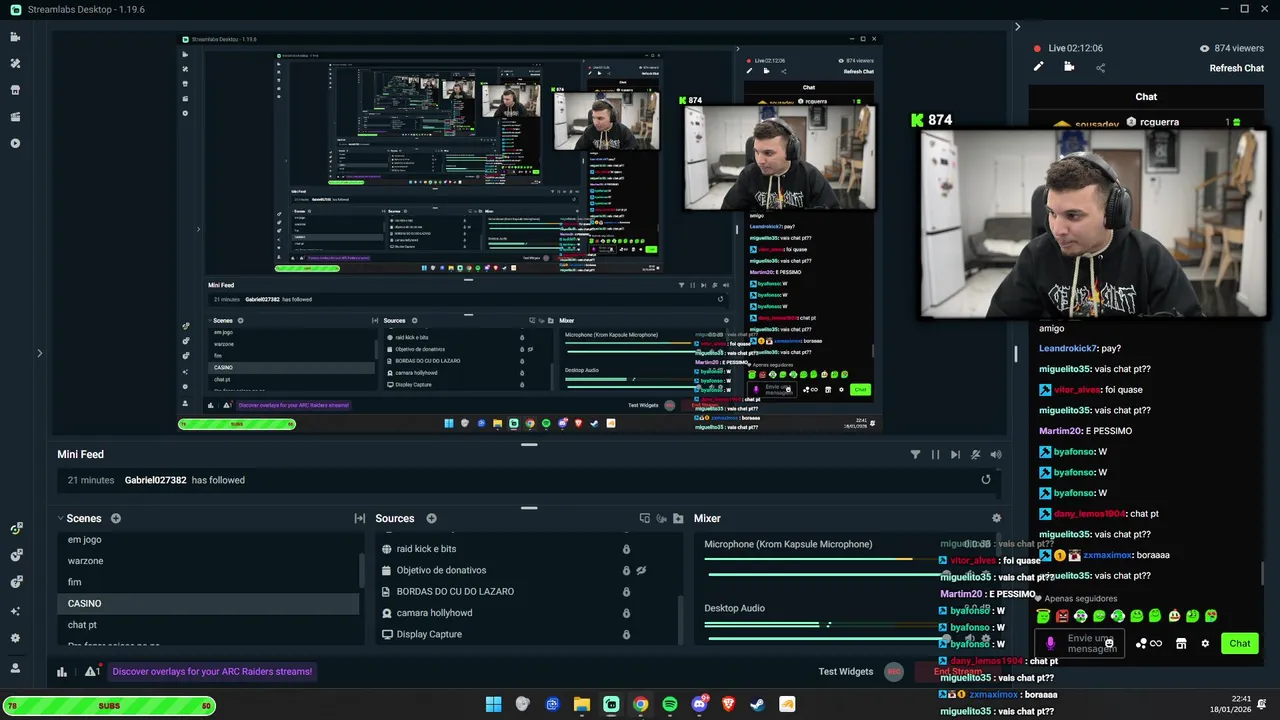The width and height of the screenshot is (1280, 720).
Task: Click the REC record button
Action: 894,672
